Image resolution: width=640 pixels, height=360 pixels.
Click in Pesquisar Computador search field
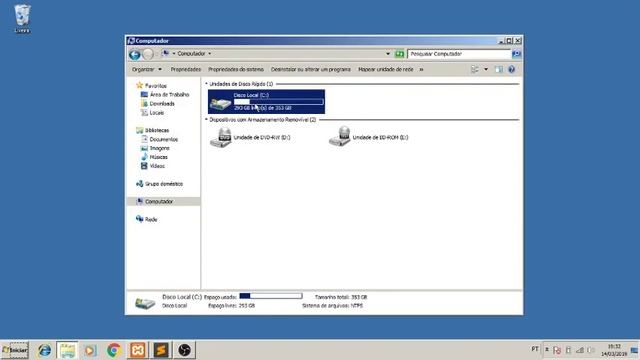tap(459, 54)
